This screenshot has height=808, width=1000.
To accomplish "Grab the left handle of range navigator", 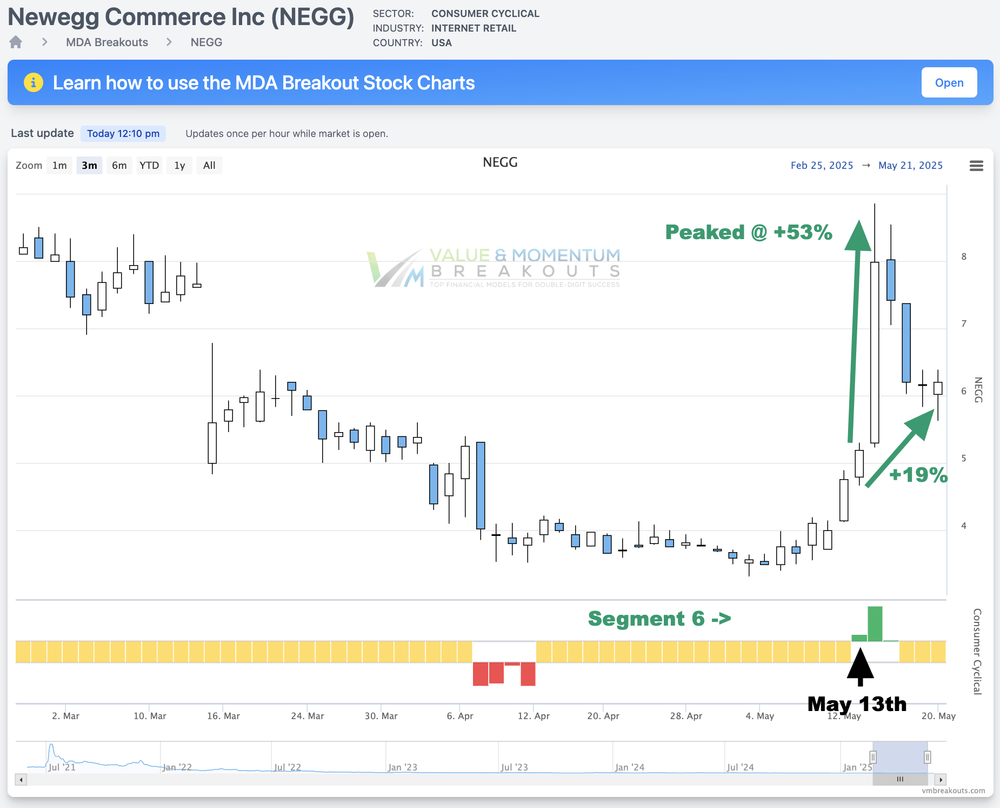I will [x=873, y=757].
